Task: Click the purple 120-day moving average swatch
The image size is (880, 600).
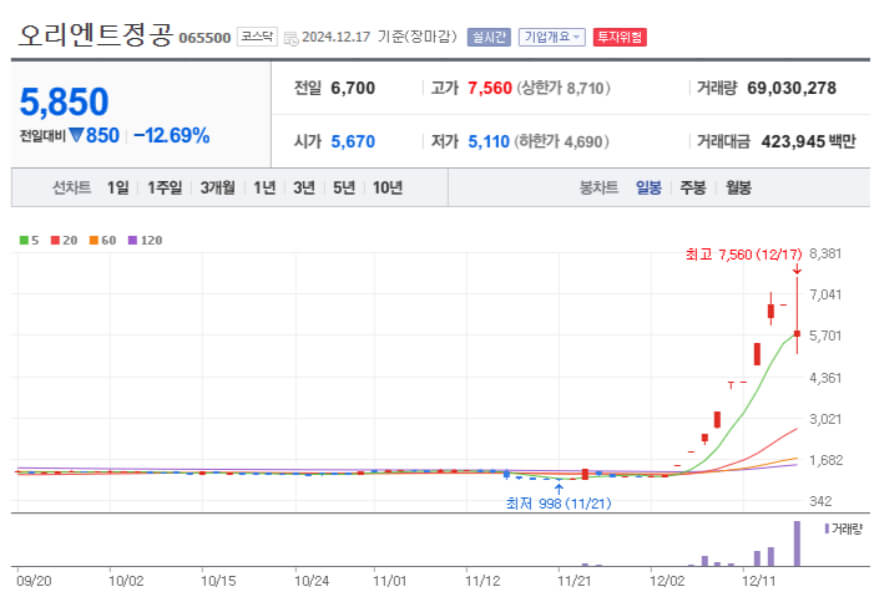Action: [x=132, y=240]
